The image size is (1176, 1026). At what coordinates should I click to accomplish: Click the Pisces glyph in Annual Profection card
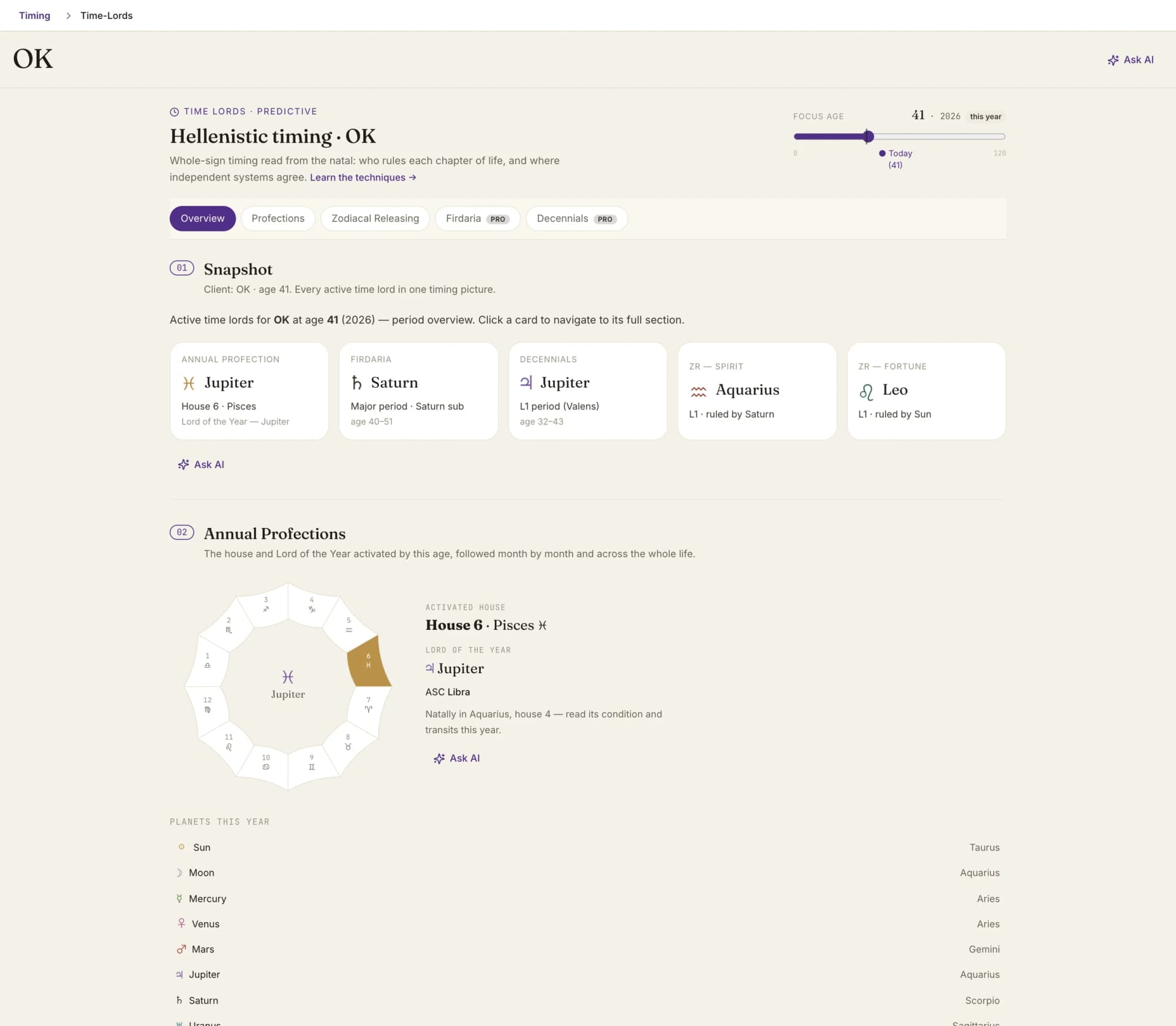[189, 383]
